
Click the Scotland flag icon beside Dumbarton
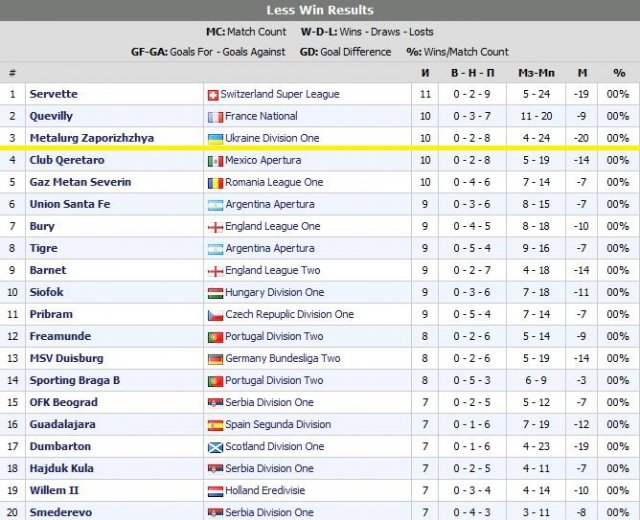213,447
